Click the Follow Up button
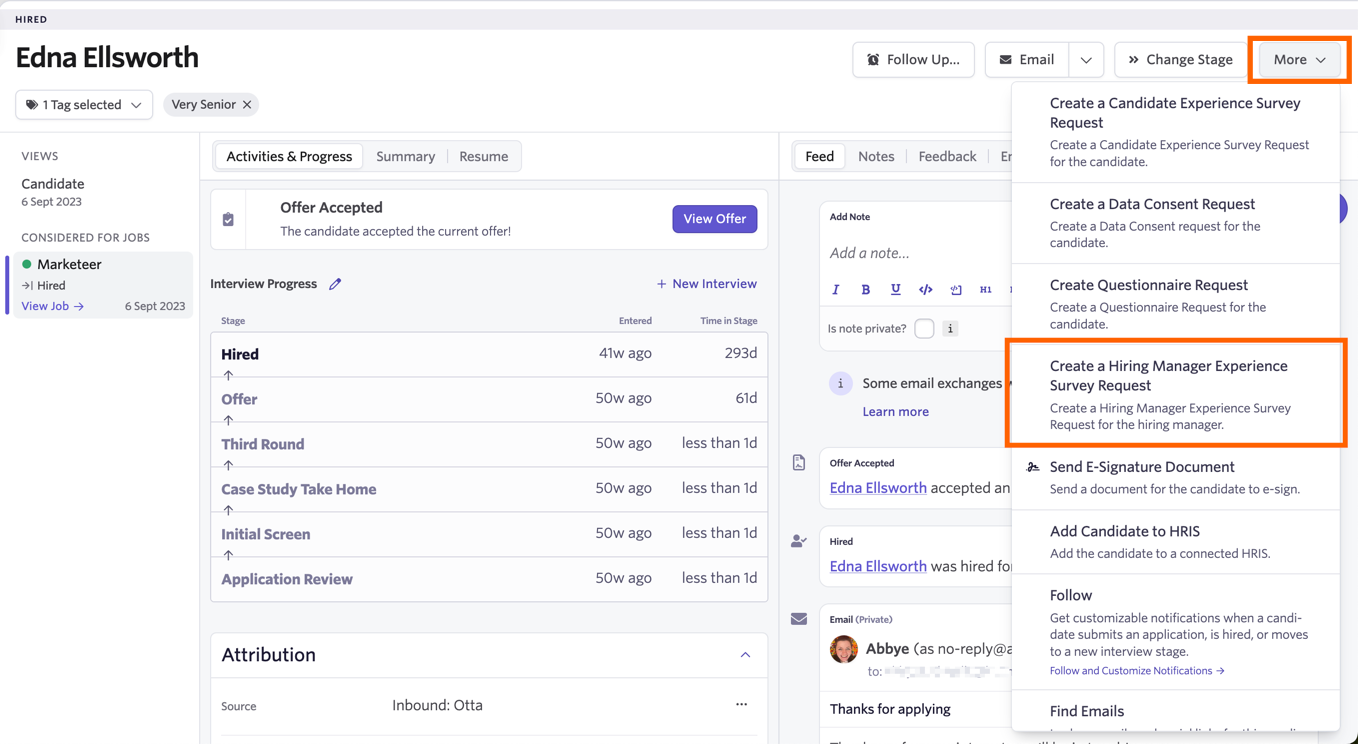 point(913,60)
